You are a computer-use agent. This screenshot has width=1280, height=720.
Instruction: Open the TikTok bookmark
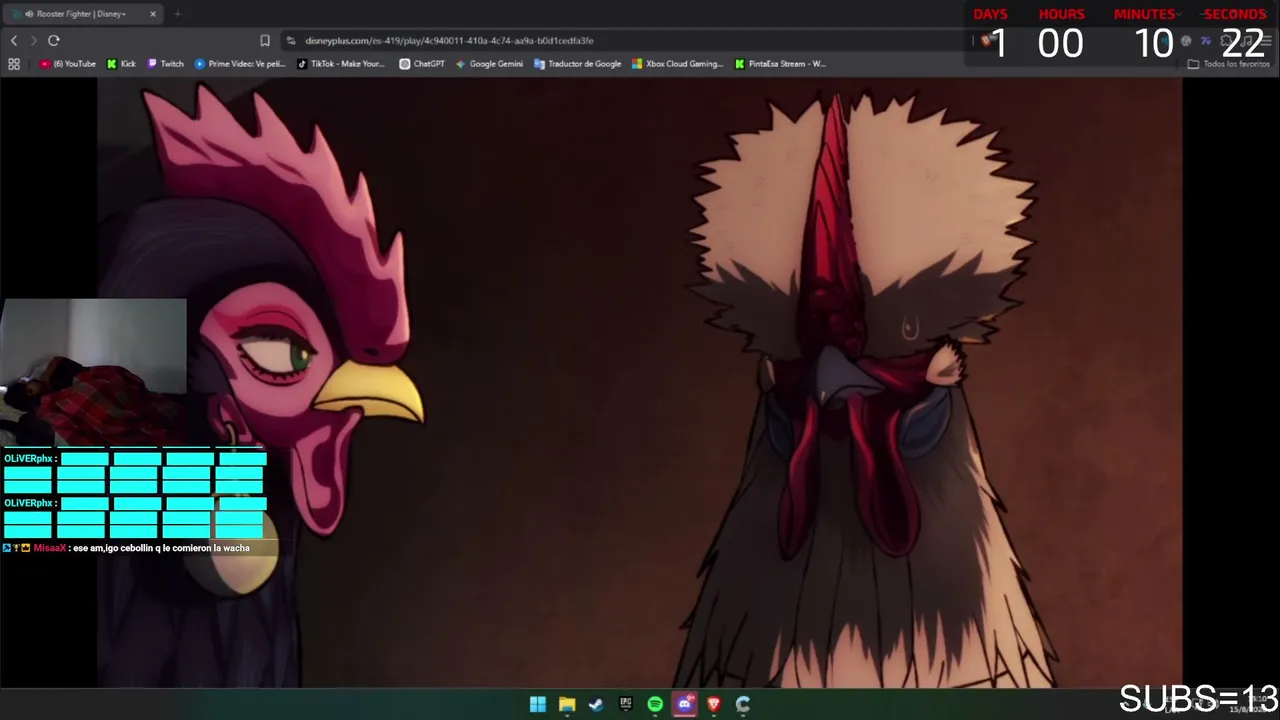coord(341,64)
